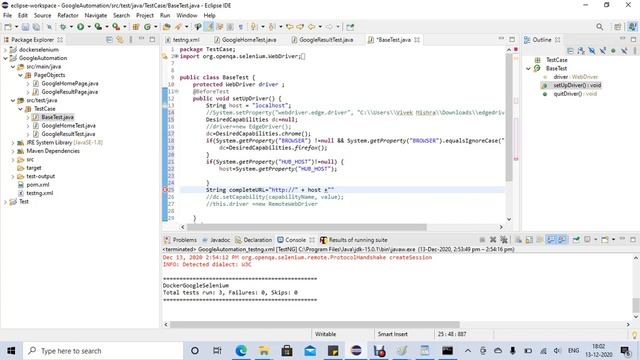Viewport: 640px width, 360px height.
Task: Switch to the testng.xml editor tab
Action: click(182, 40)
